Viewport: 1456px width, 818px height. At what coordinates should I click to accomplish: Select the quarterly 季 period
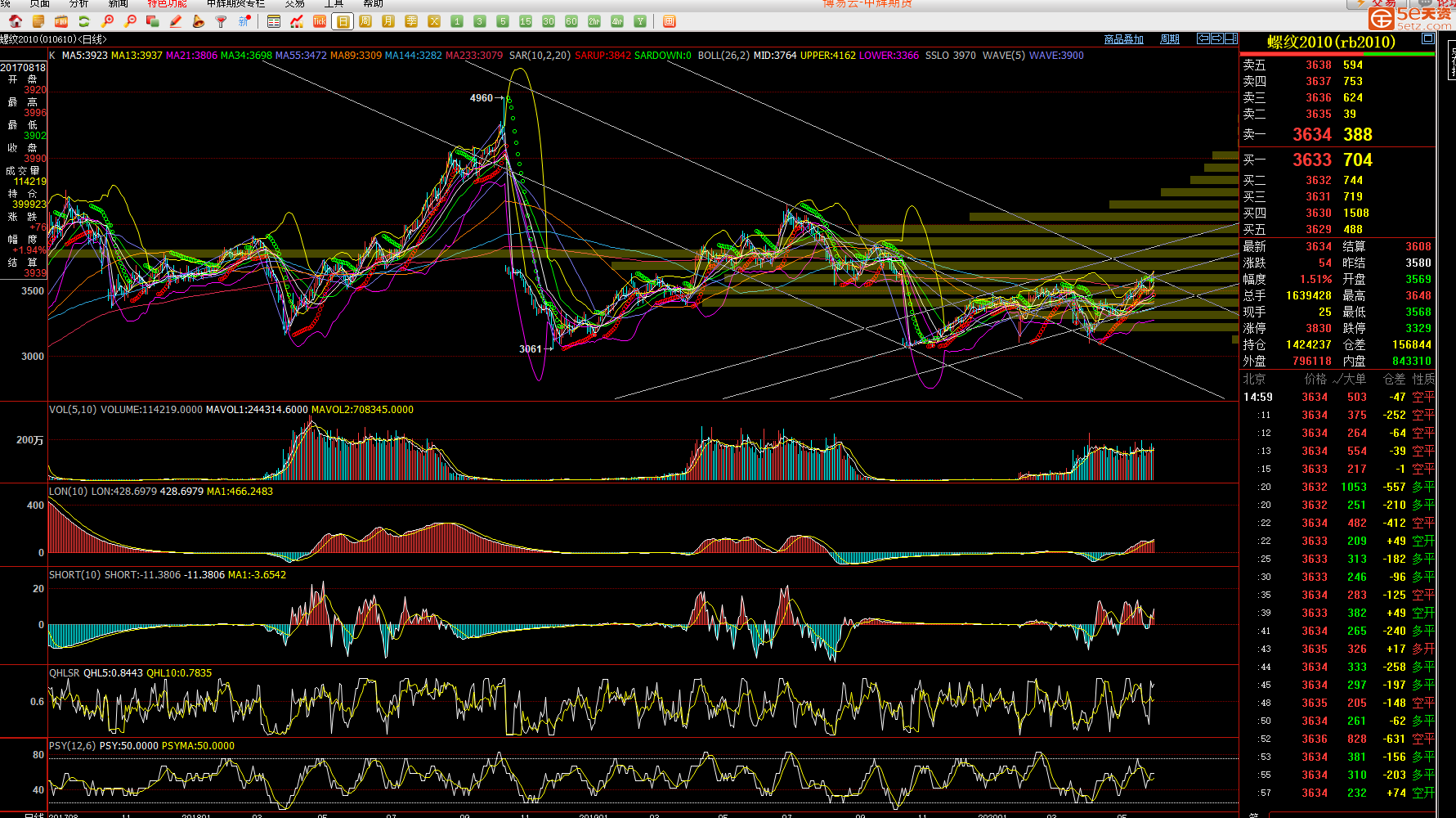point(411,22)
